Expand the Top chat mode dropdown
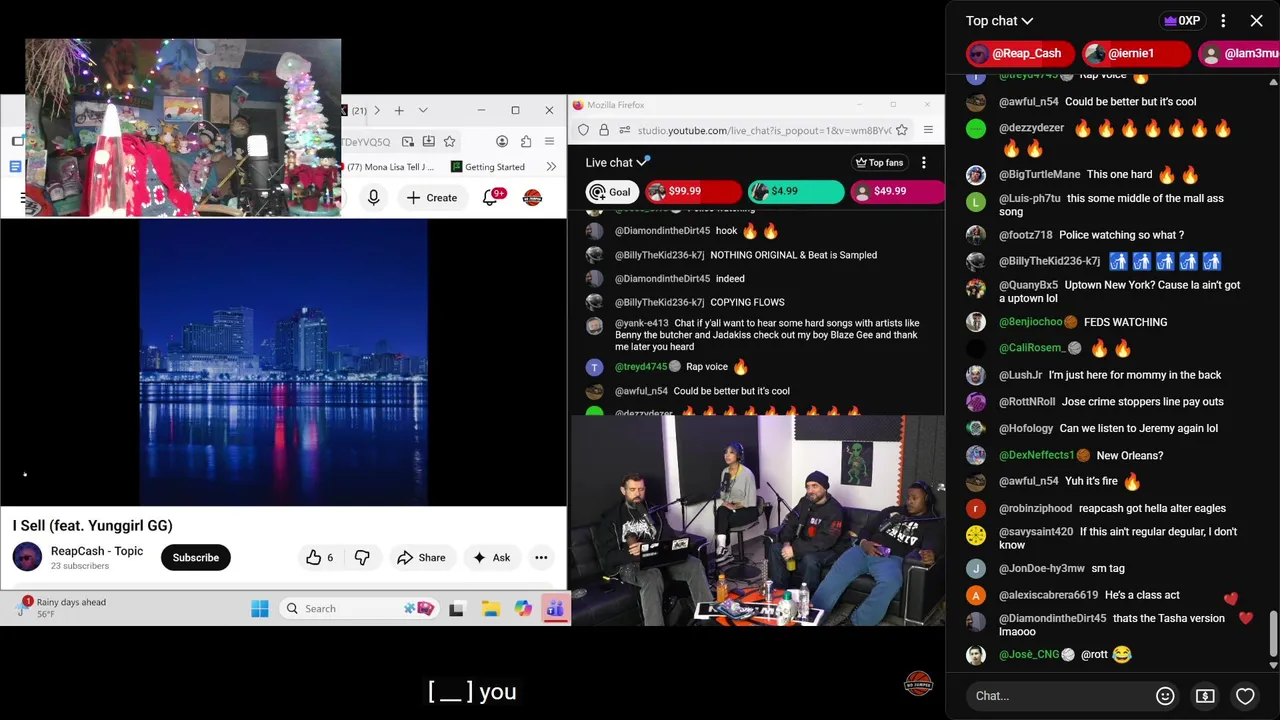1280x720 pixels. coord(999,20)
